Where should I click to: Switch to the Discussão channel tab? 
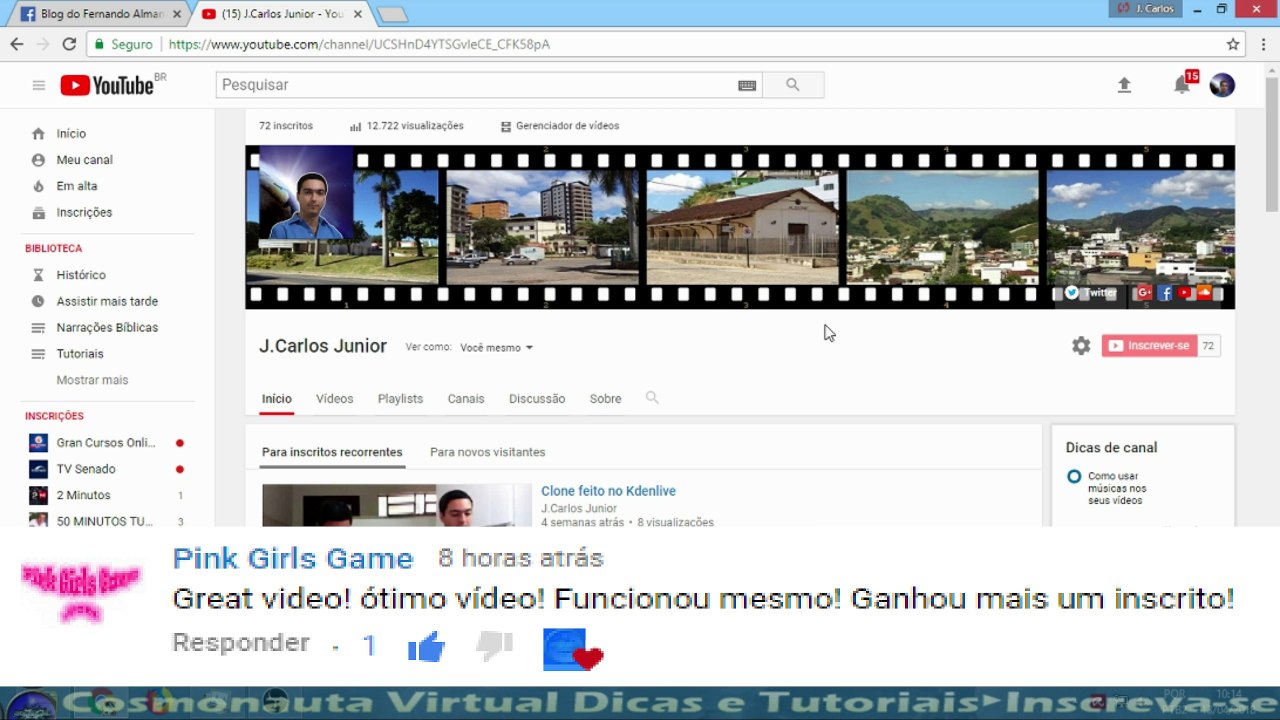537,399
